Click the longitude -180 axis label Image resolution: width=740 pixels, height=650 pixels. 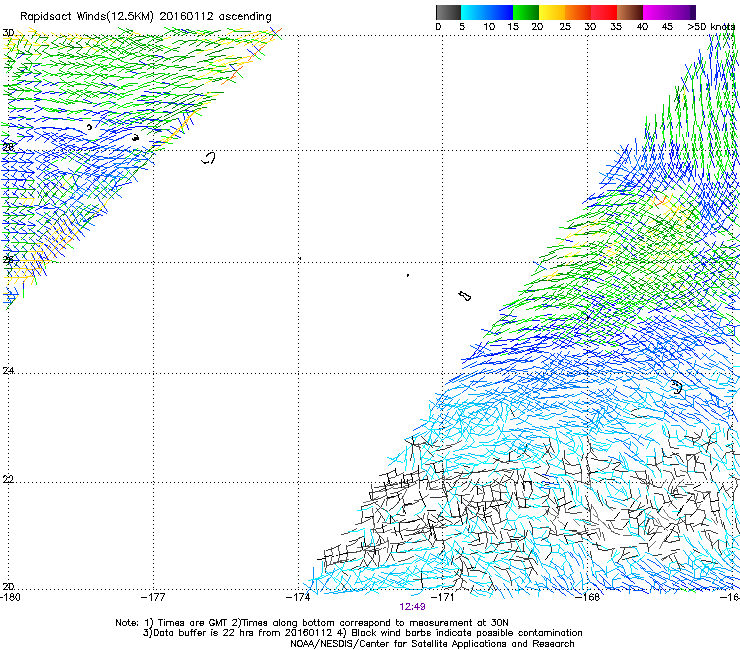[x=10, y=597]
